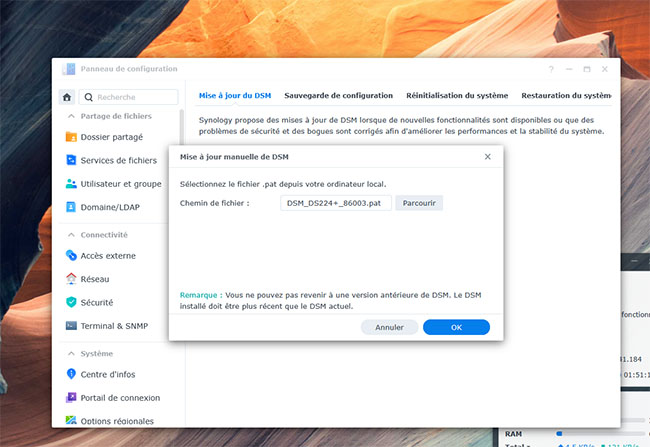
Task: Select Portail de connexion label
Action: click(x=120, y=398)
